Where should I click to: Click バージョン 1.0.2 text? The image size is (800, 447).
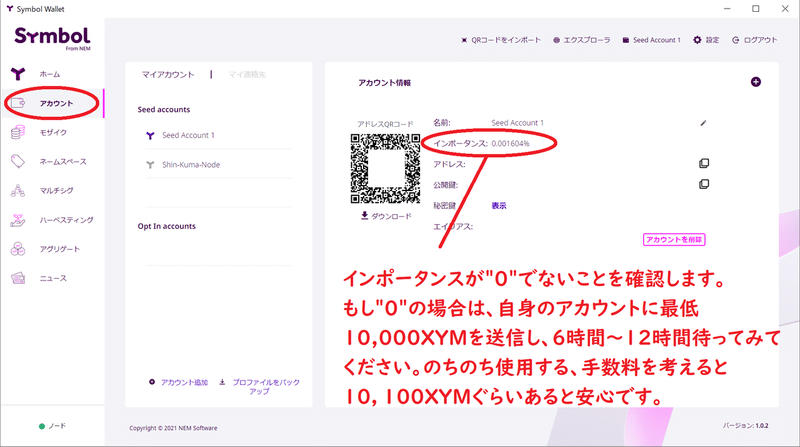tap(745, 425)
